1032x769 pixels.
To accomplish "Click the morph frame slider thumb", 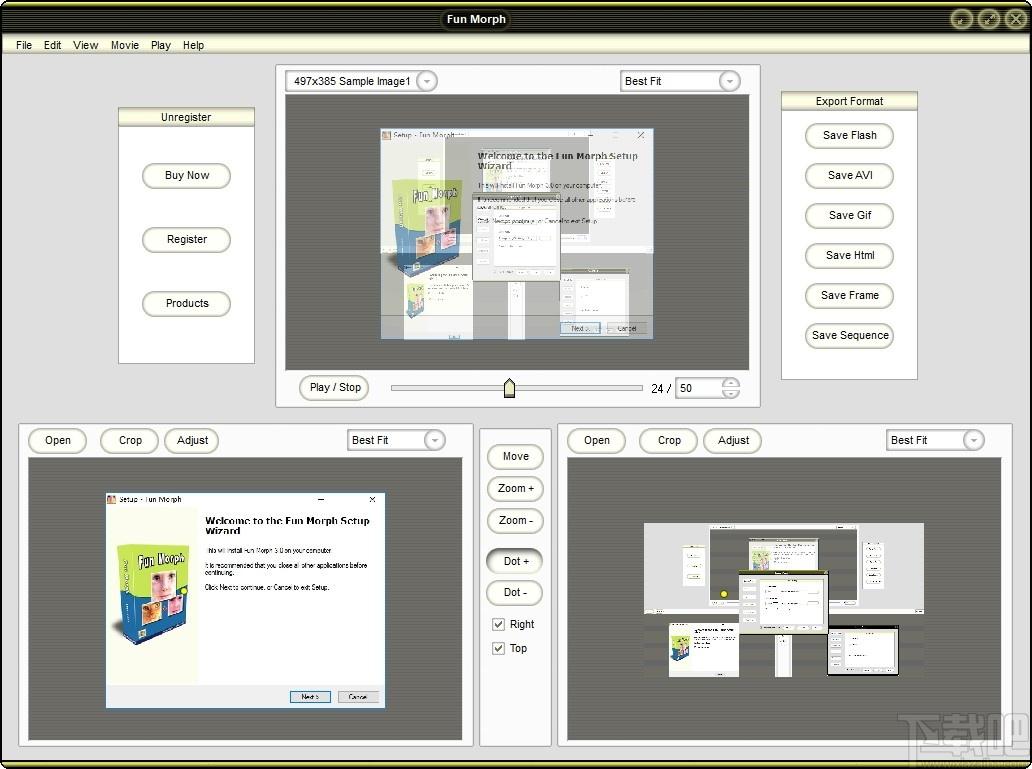I will pyautogui.click(x=509, y=388).
